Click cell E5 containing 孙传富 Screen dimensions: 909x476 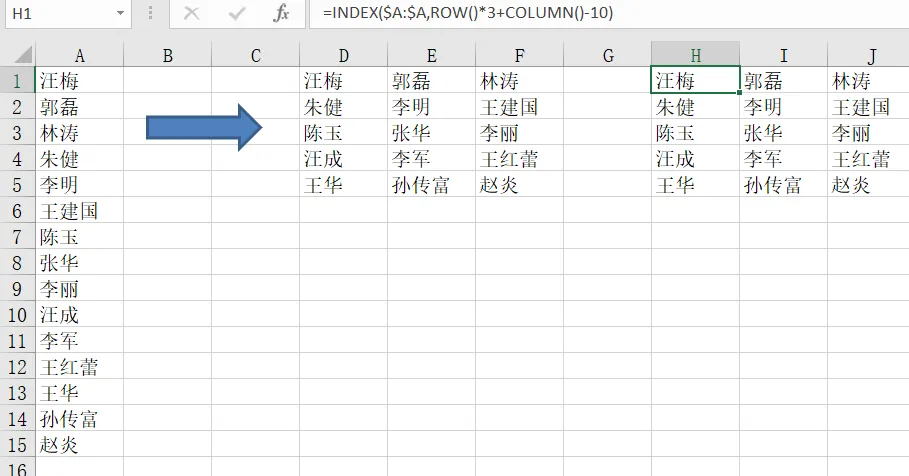431,185
